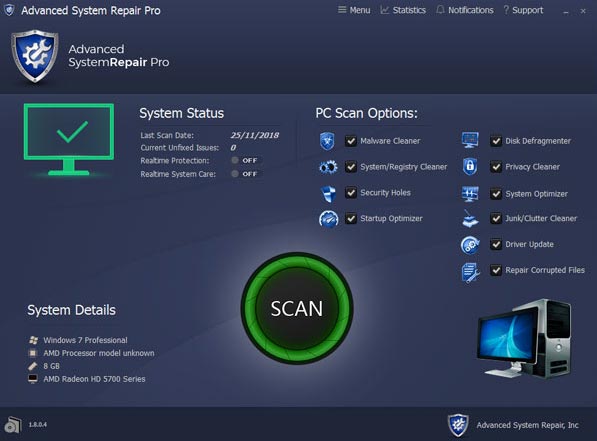The width and height of the screenshot is (597, 441).
Task: Click the System Status heading
Action: click(182, 113)
